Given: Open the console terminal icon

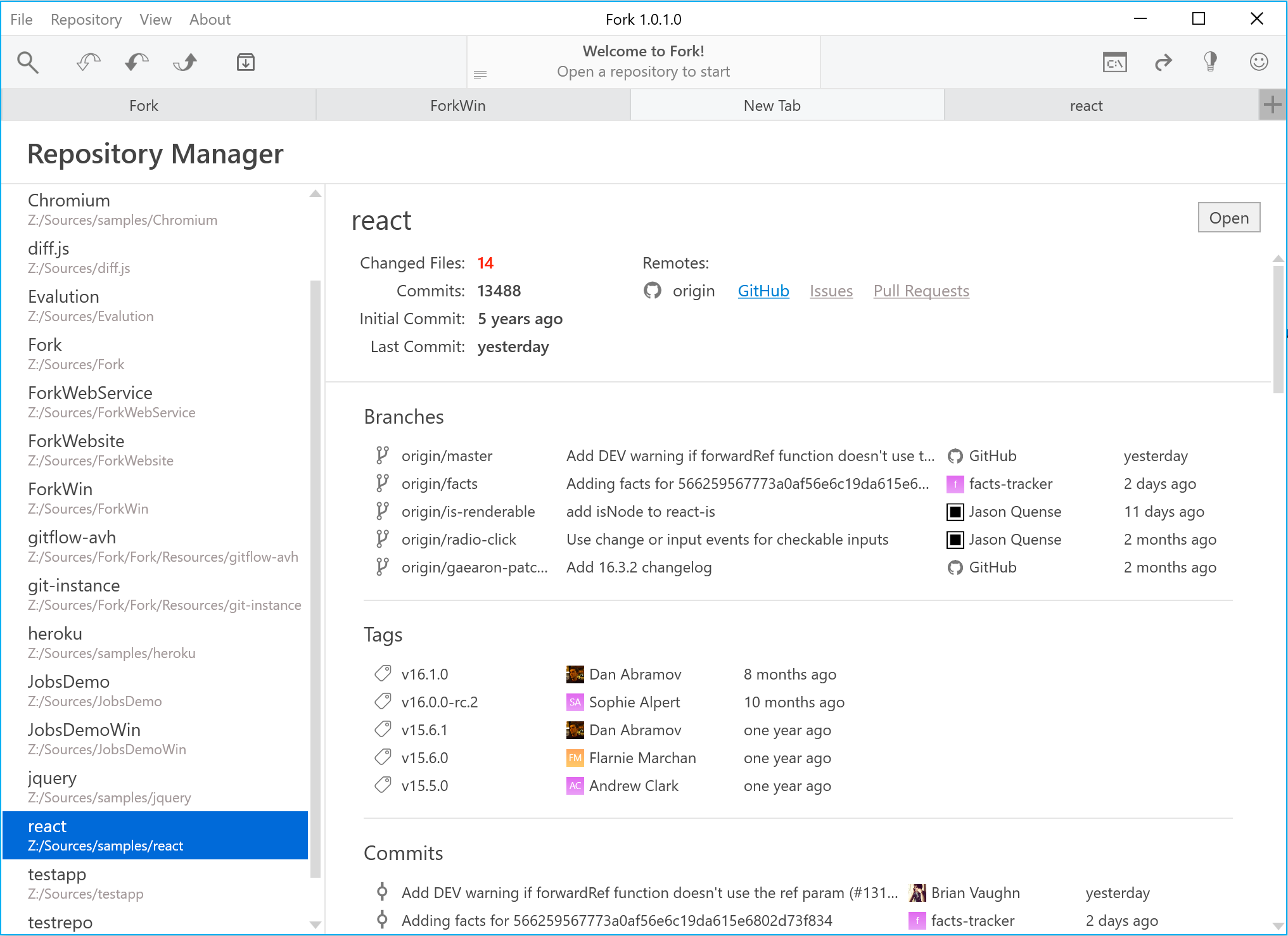Looking at the screenshot, I should [x=1114, y=62].
